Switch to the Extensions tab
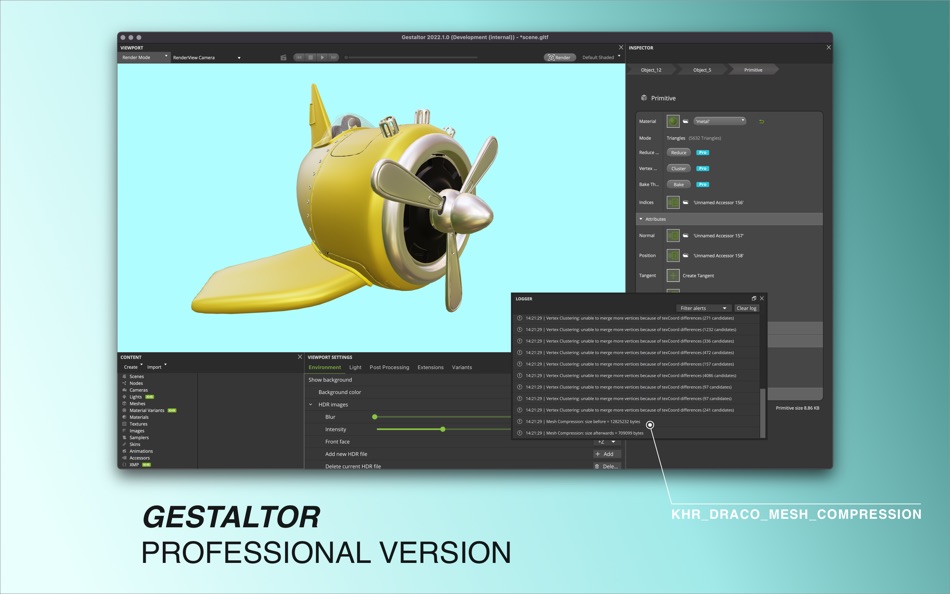950x594 pixels. tap(430, 367)
